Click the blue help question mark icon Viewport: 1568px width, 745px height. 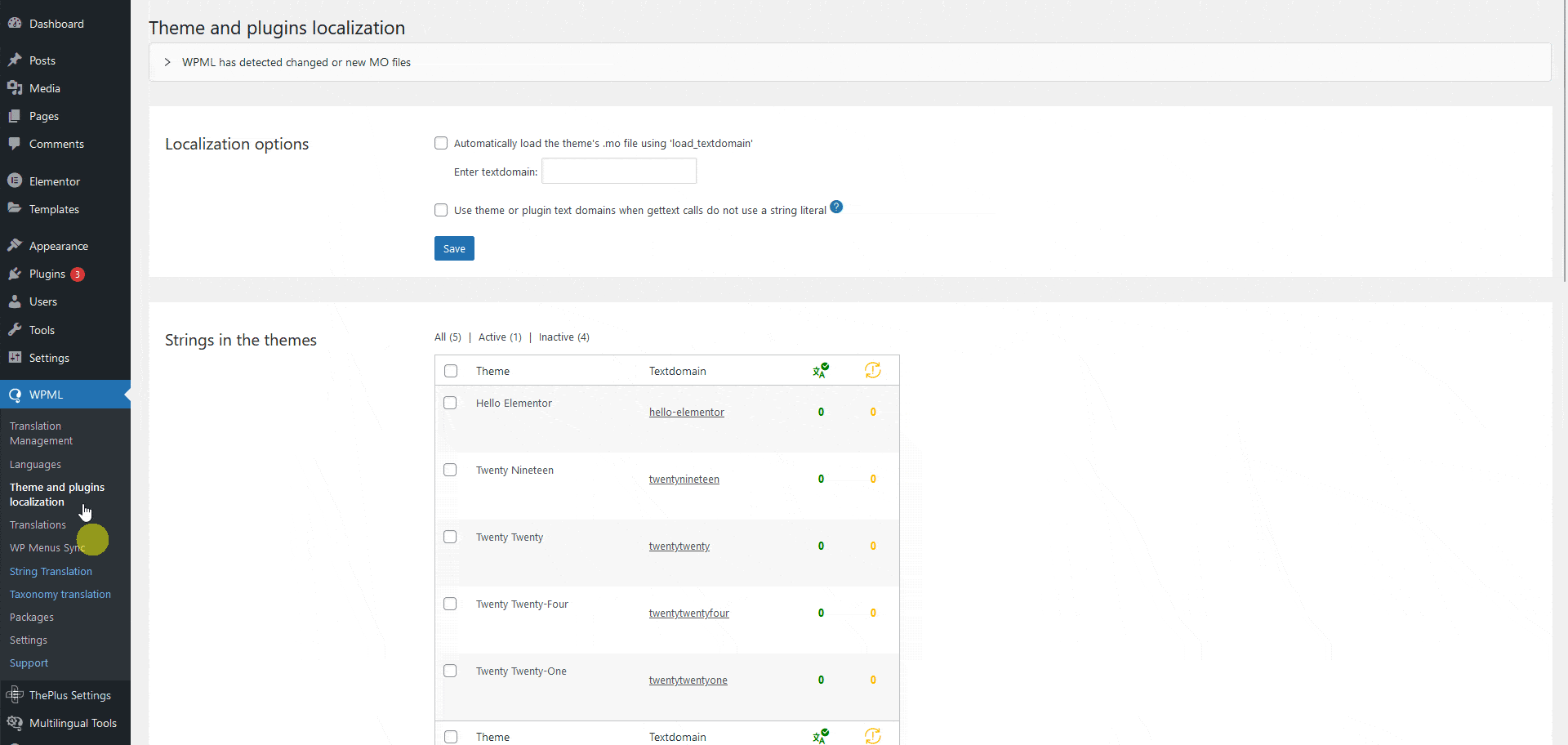(836, 207)
